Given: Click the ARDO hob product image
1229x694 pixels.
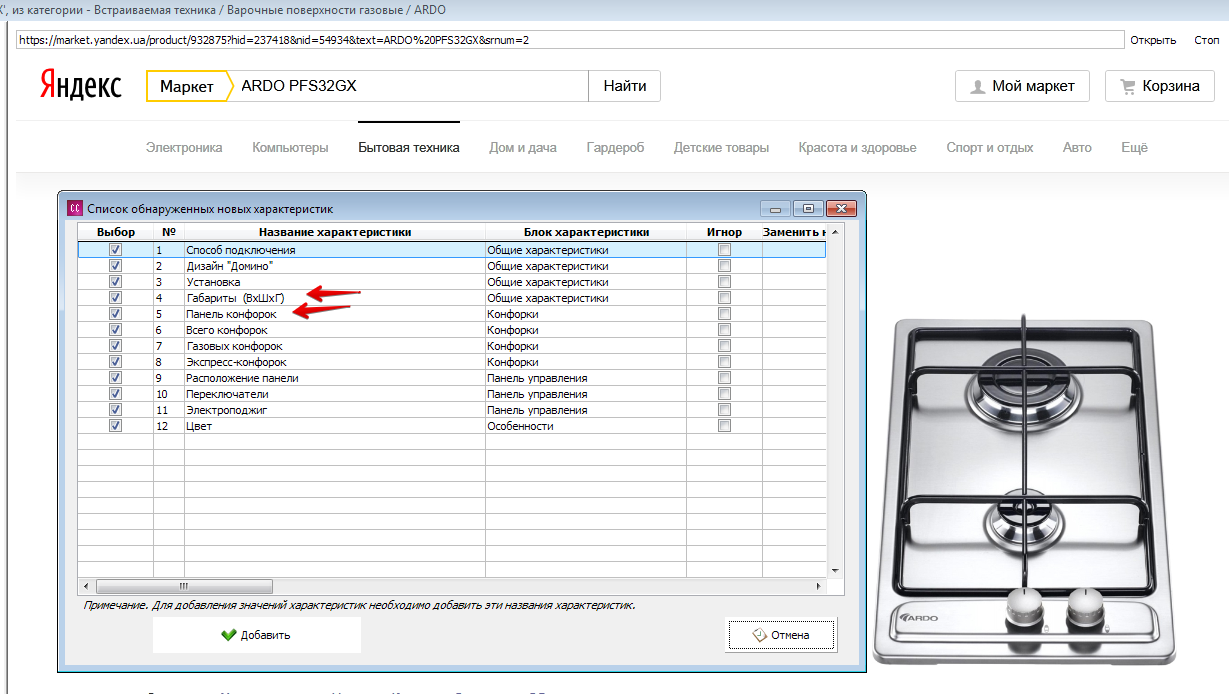Looking at the screenshot, I should click(x=1022, y=489).
